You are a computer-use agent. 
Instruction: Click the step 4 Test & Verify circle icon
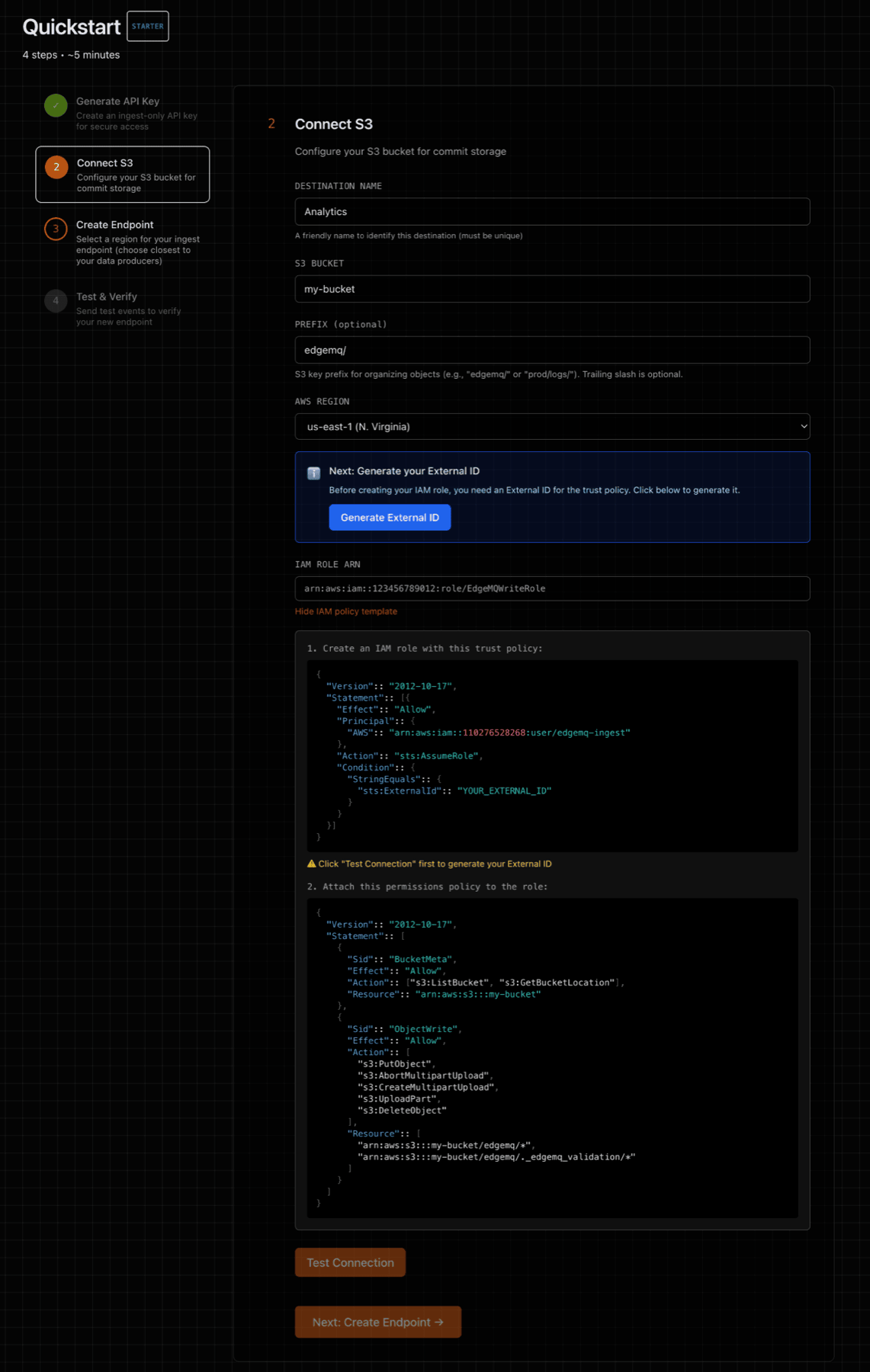(56, 300)
